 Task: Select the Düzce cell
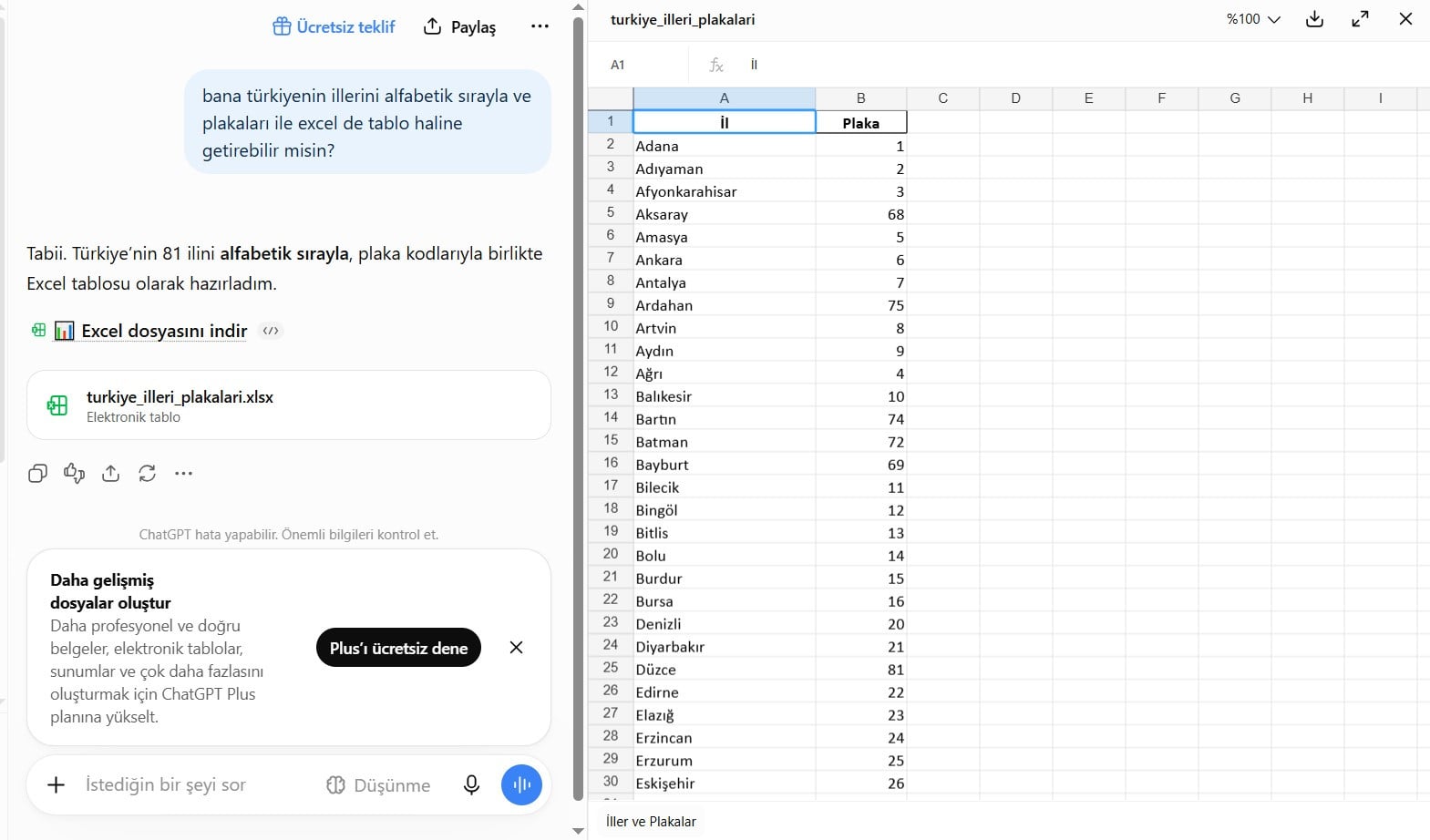pyautogui.click(x=724, y=670)
